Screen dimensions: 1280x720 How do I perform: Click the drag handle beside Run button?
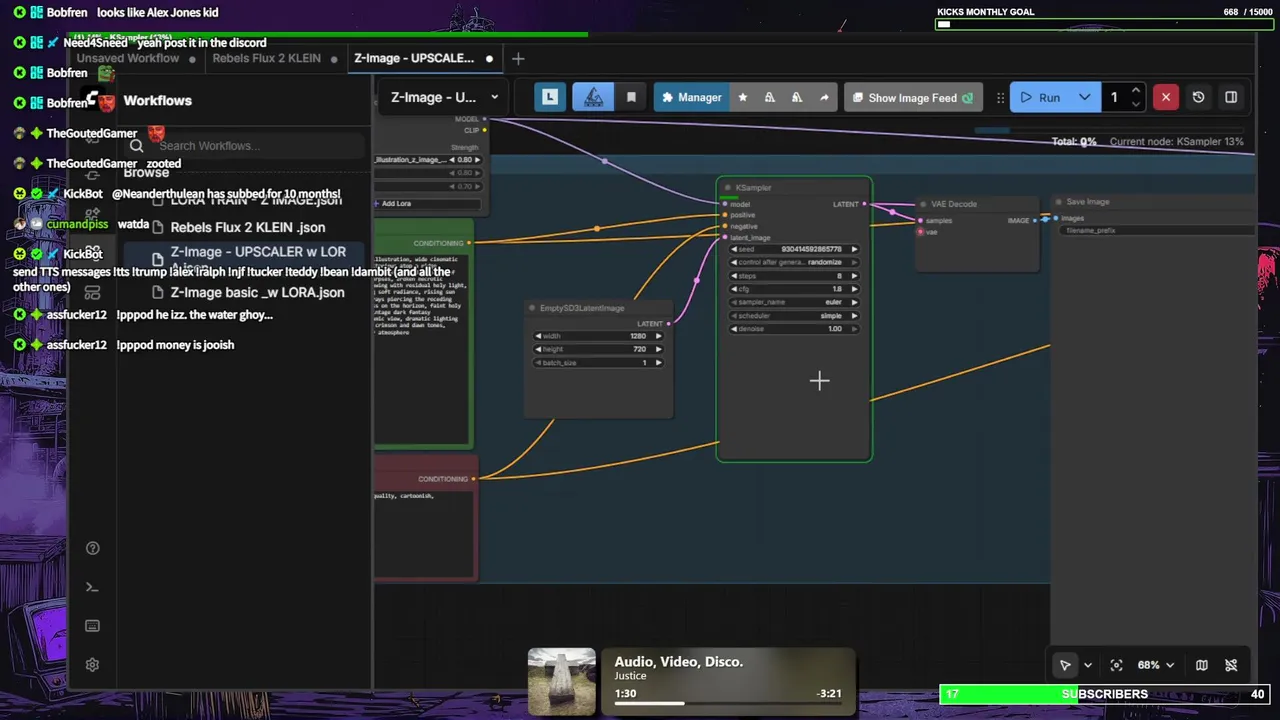coord(1000,97)
